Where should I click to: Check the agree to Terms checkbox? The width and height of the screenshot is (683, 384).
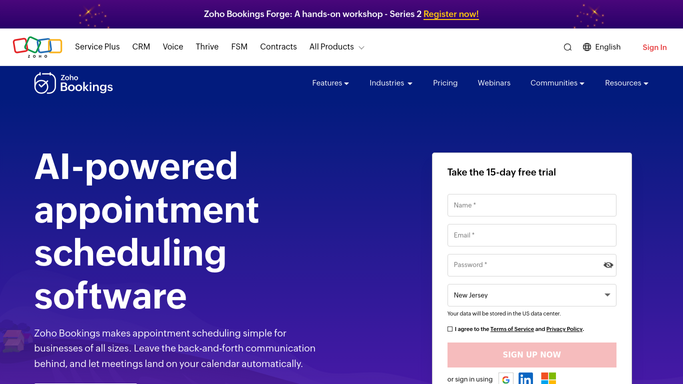coord(450,329)
